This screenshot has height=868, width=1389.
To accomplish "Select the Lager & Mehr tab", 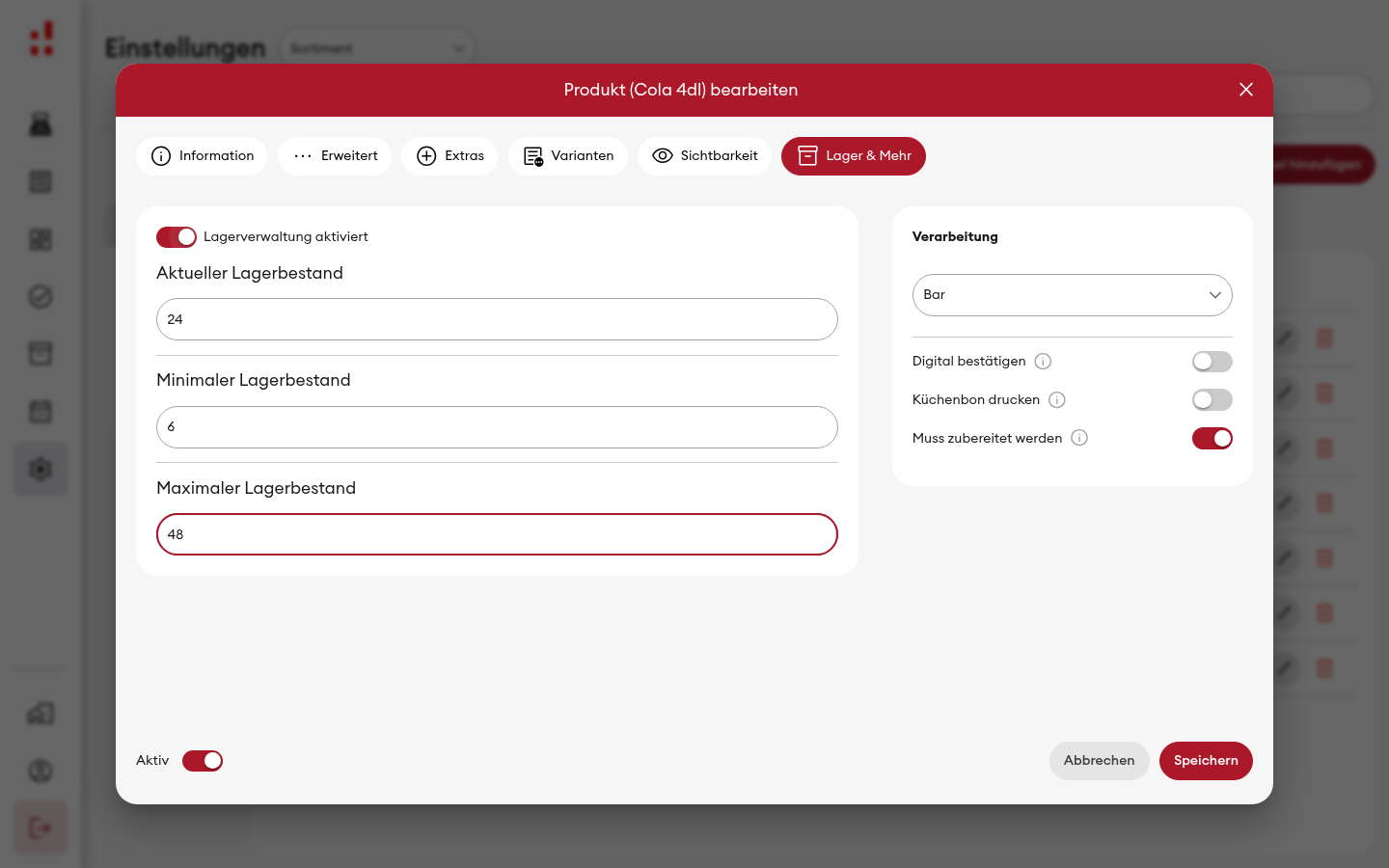I will [x=854, y=156].
